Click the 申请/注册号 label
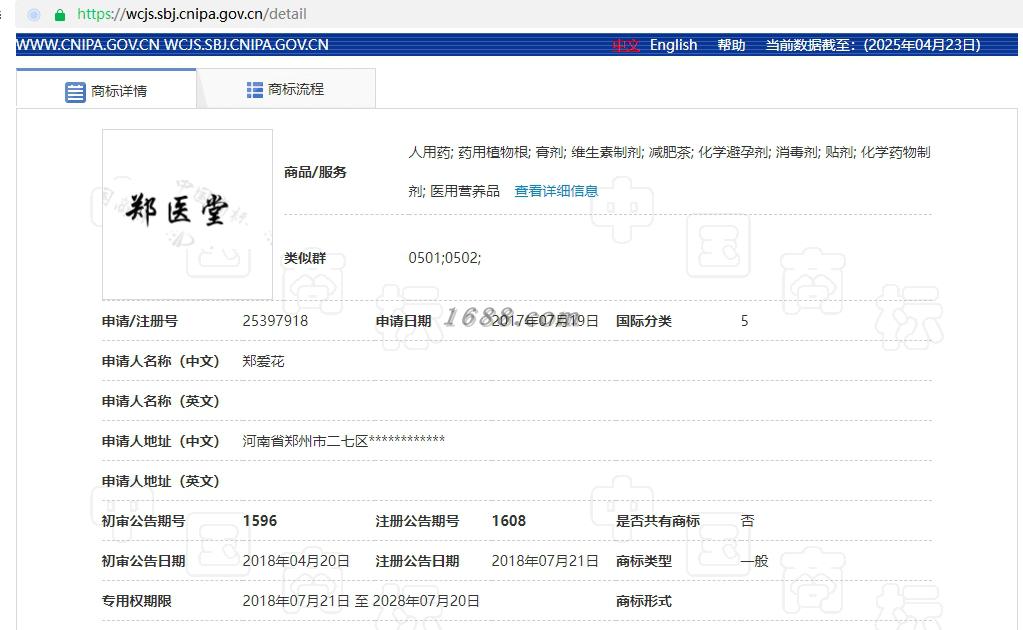 click(140, 321)
